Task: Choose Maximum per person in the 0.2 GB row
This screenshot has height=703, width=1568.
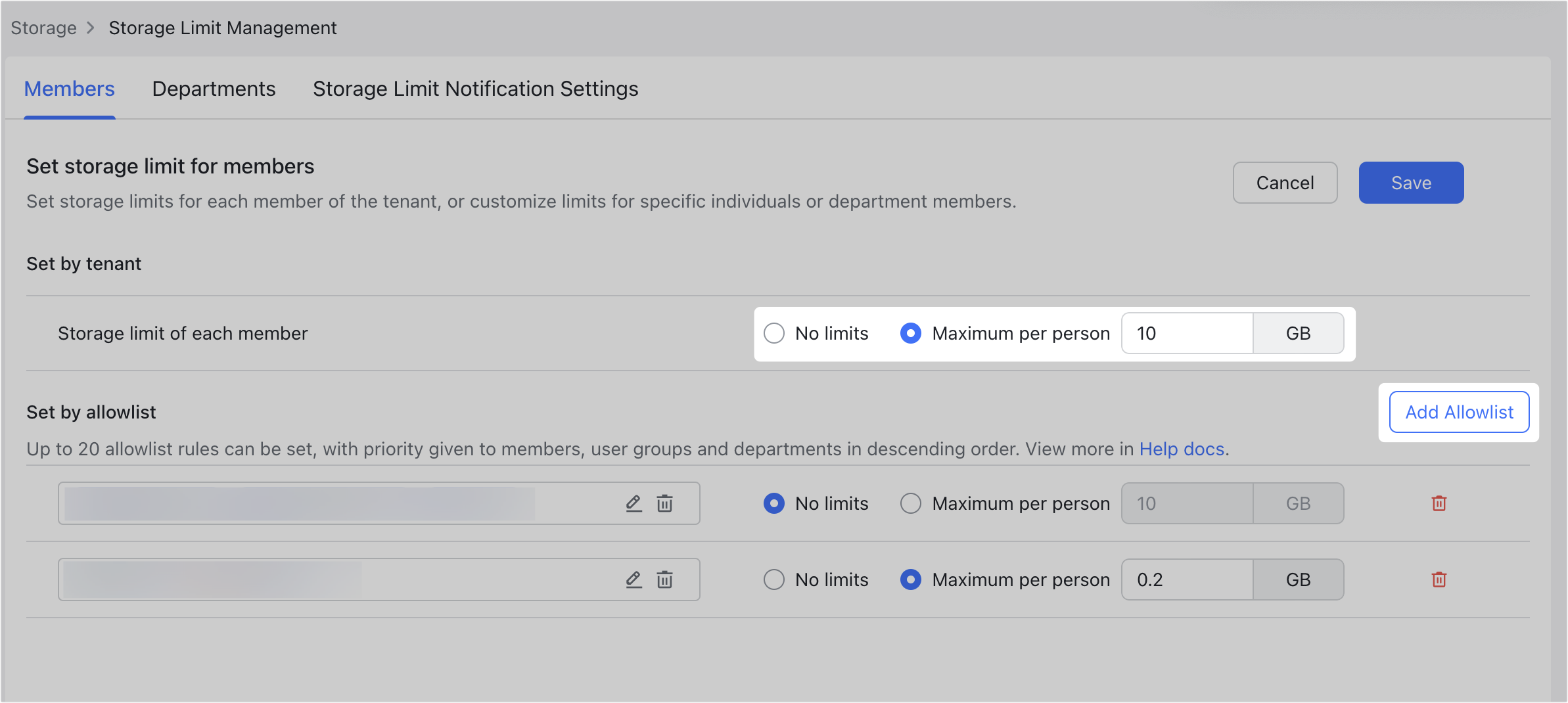Action: click(910, 579)
